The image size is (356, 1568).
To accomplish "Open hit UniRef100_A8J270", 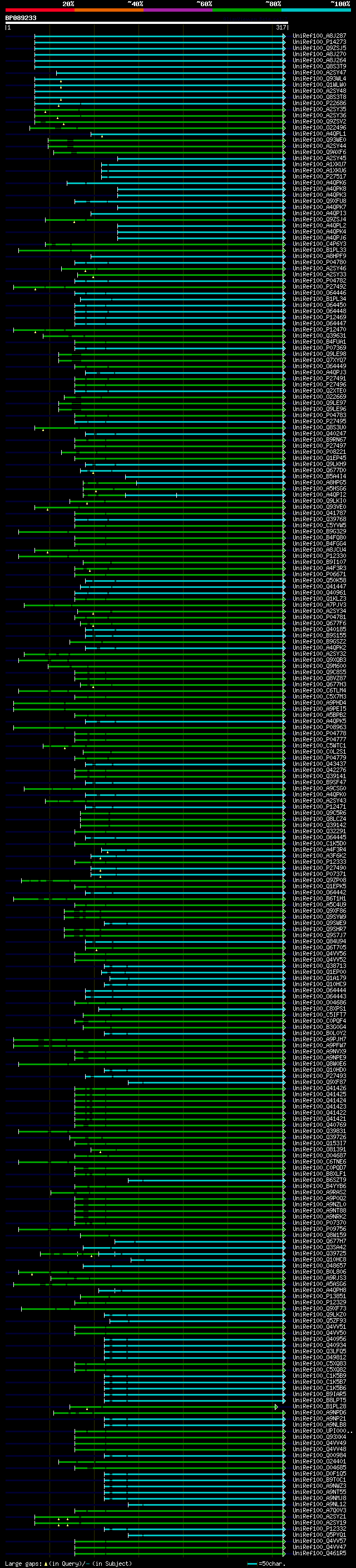I will tap(319, 54).
